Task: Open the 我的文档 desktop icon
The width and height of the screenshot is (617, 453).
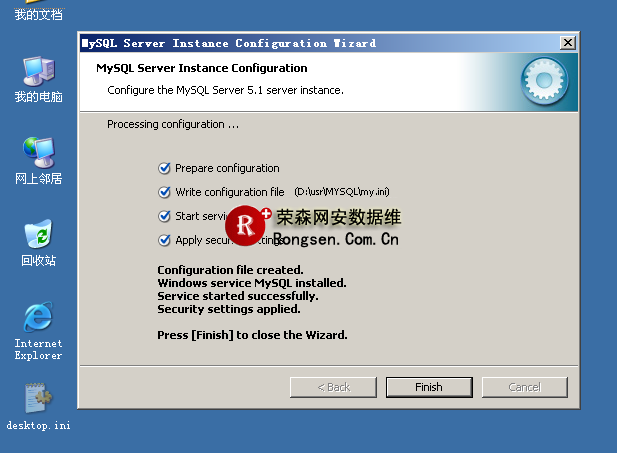Action: (38, 12)
